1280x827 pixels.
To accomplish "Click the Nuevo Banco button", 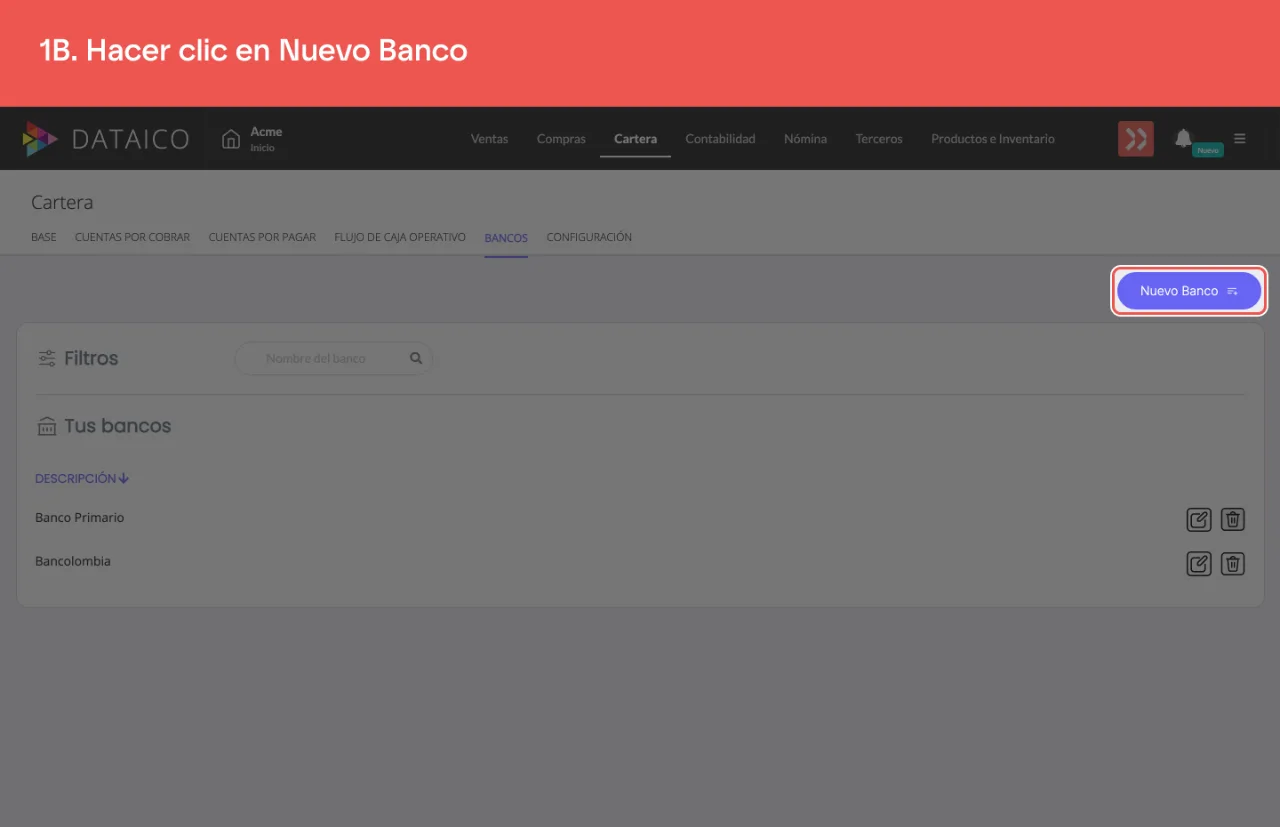I will pos(1189,291).
